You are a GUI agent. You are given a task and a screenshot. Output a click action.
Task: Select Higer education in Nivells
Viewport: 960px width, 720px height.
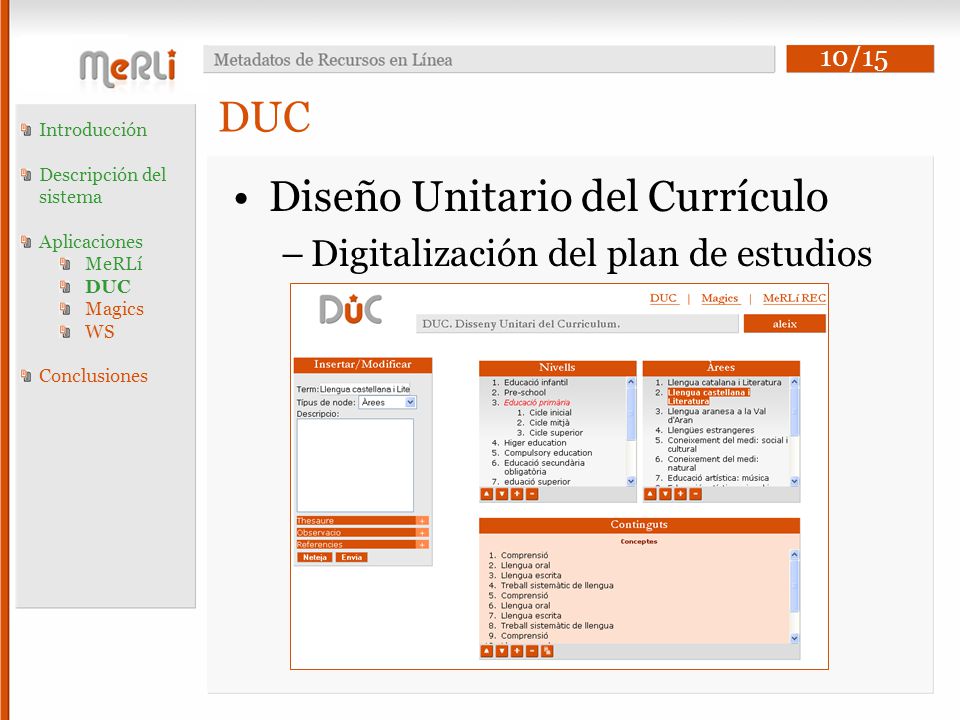tap(535, 443)
